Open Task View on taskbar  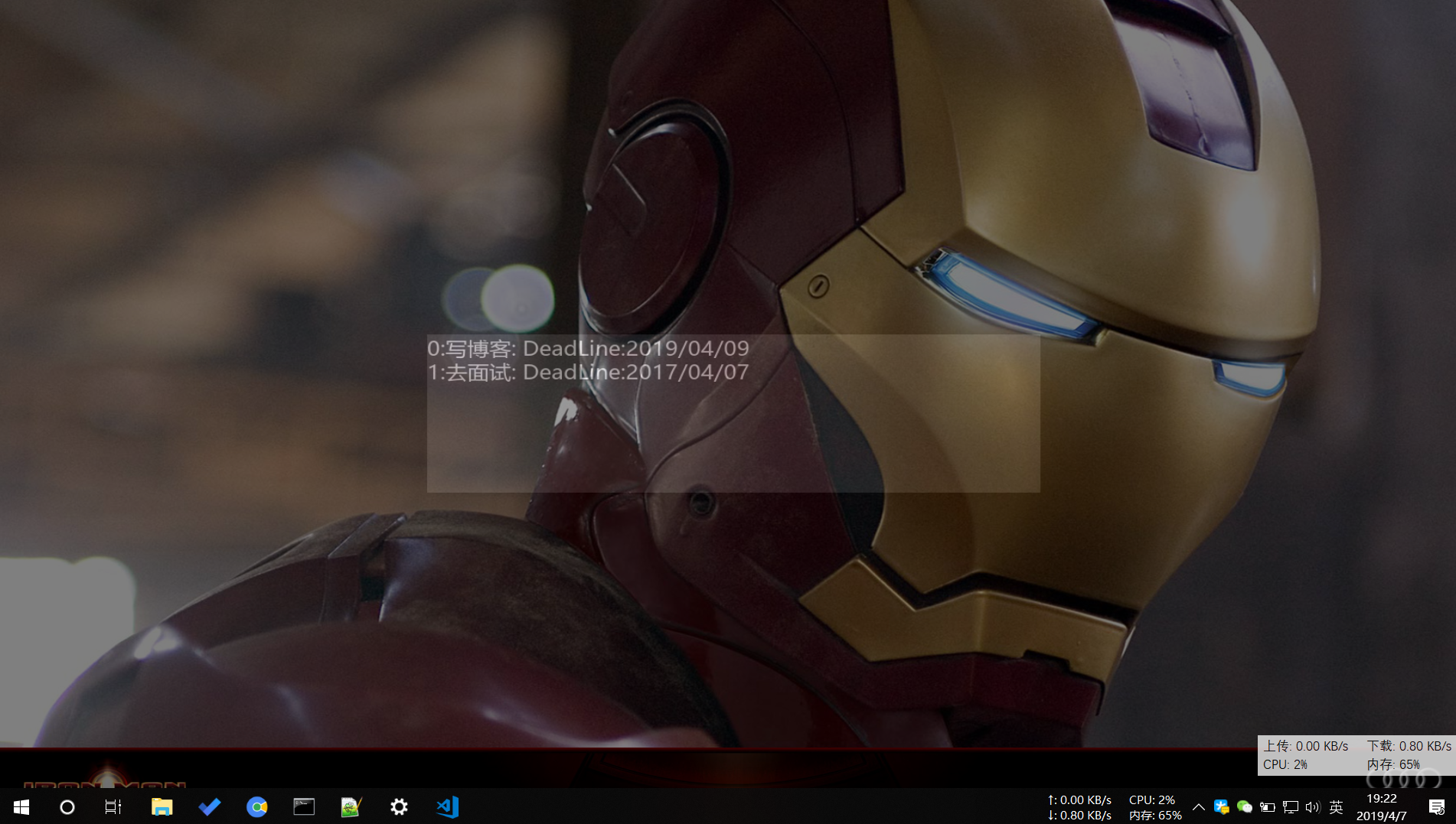pyautogui.click(x=113, y=806)
